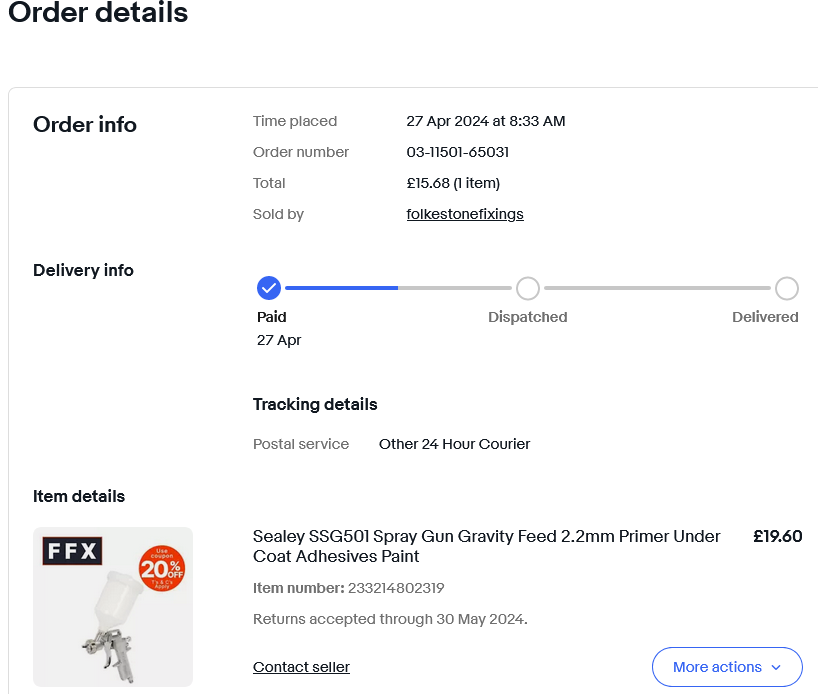Image resolution: width=818 pixels, height=694 pixels.
Task: Open the folkestonefixings seller link
Action: click(465, 214)
